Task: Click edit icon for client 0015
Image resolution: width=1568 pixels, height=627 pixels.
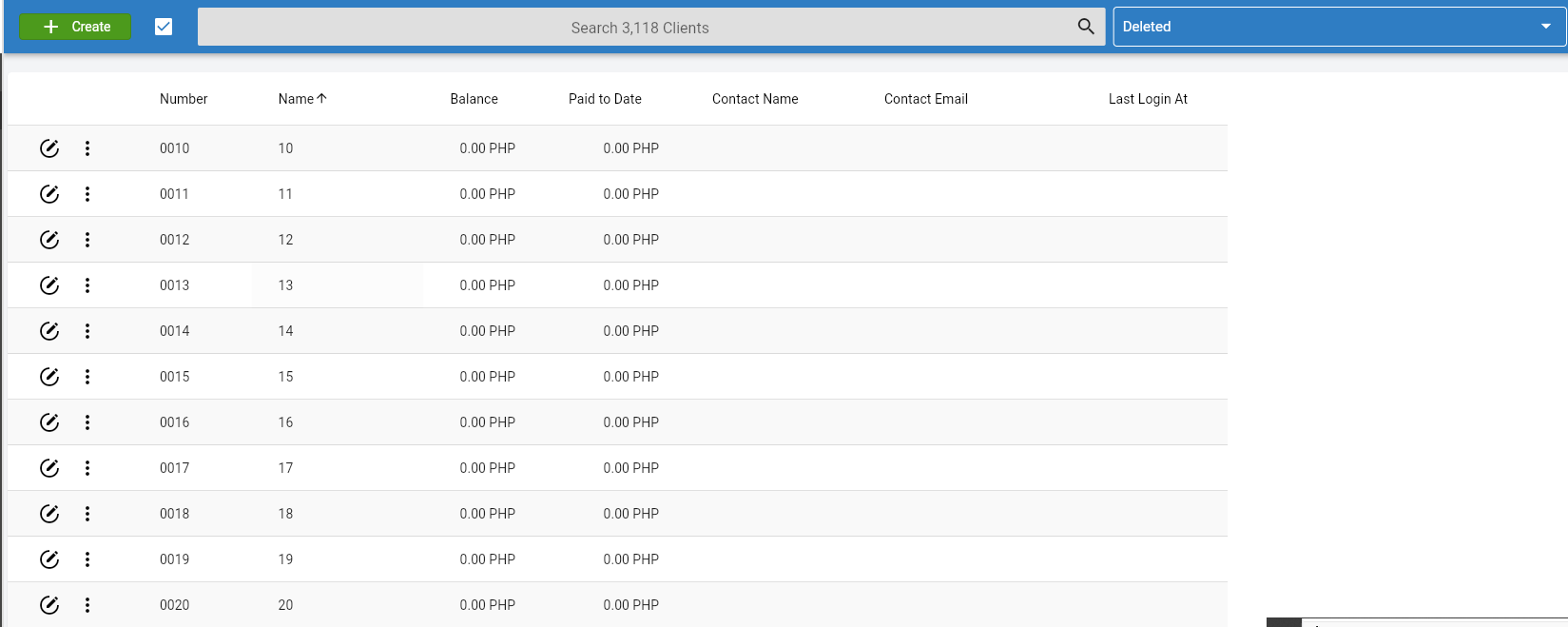Action: [x=49, y=377]
